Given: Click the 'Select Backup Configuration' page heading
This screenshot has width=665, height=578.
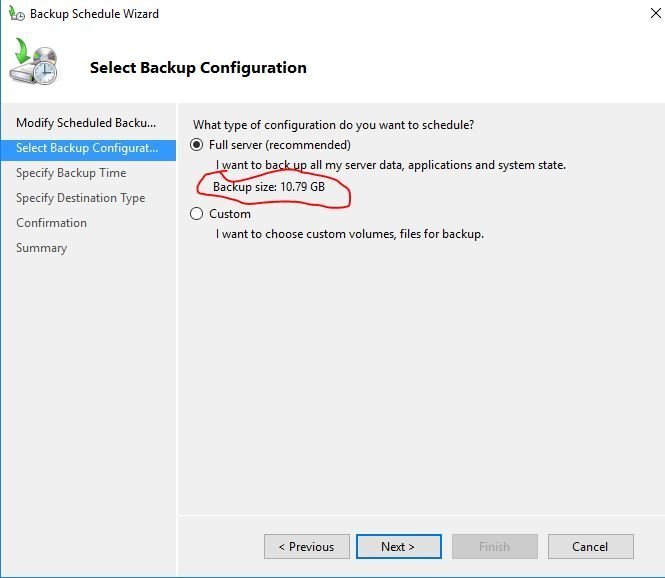Looking at the screenshot, I should click(198, 67).
